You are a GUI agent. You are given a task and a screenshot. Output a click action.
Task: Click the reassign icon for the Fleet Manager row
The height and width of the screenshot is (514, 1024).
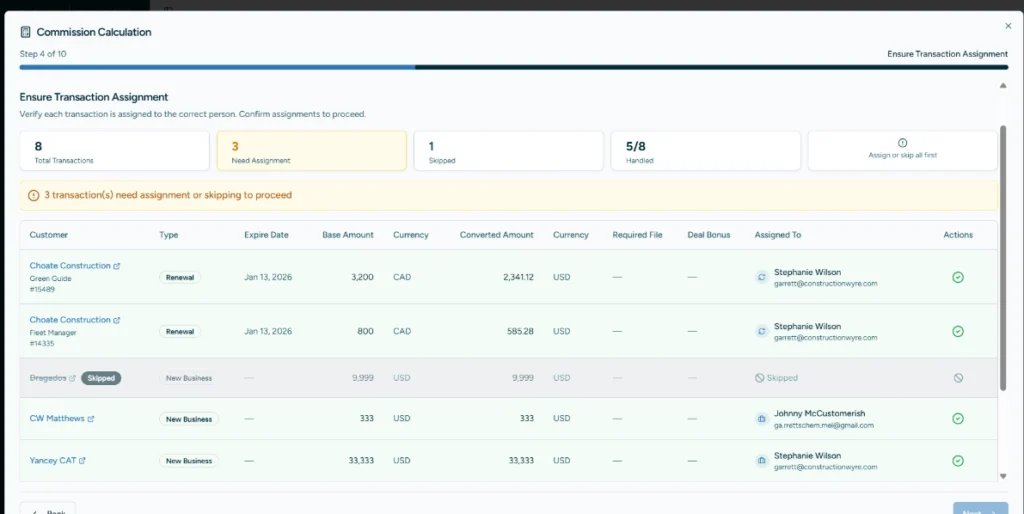tap(761, 331)
